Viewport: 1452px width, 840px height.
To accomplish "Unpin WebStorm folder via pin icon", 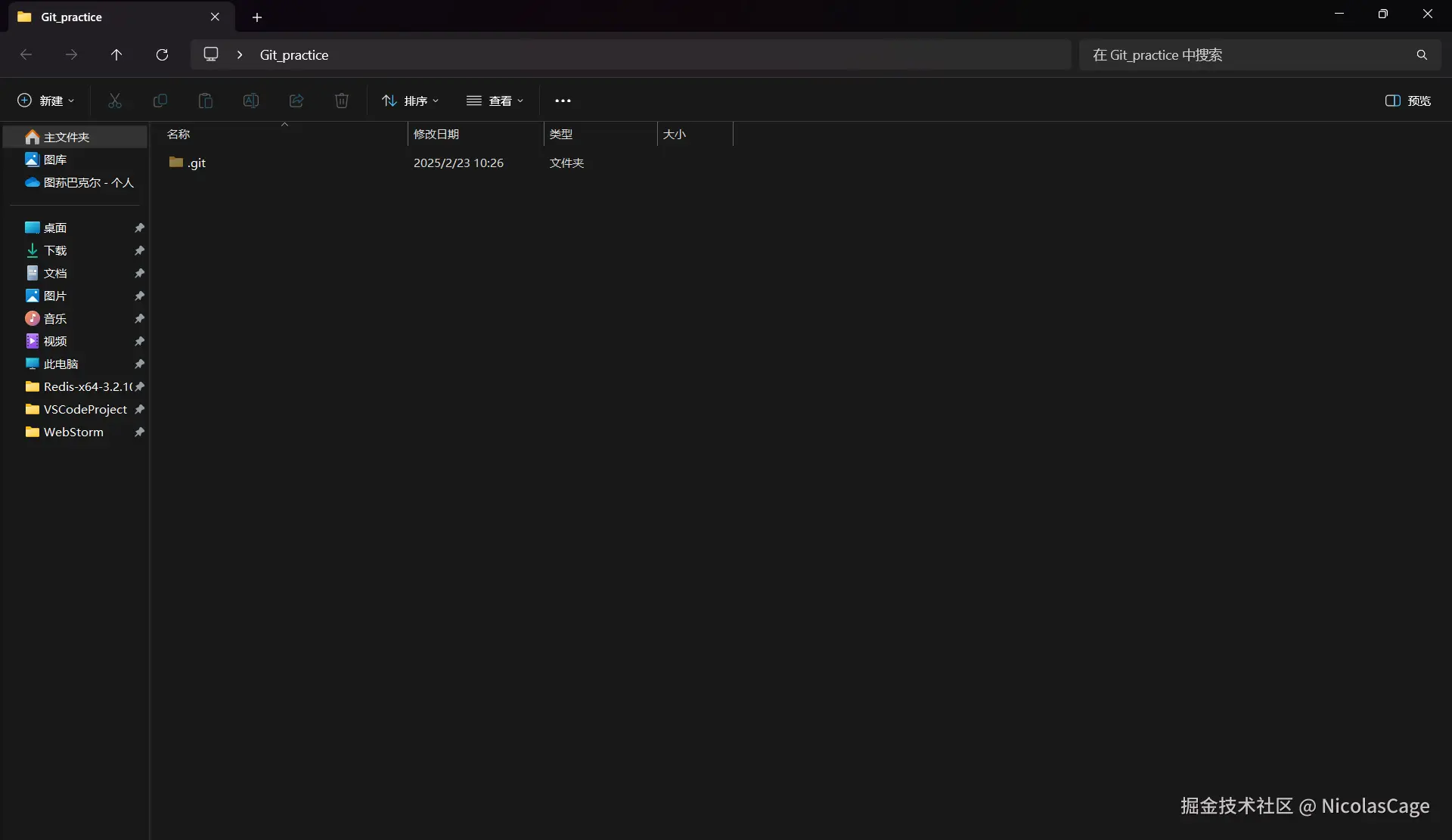I will click(x=139, y=432).
